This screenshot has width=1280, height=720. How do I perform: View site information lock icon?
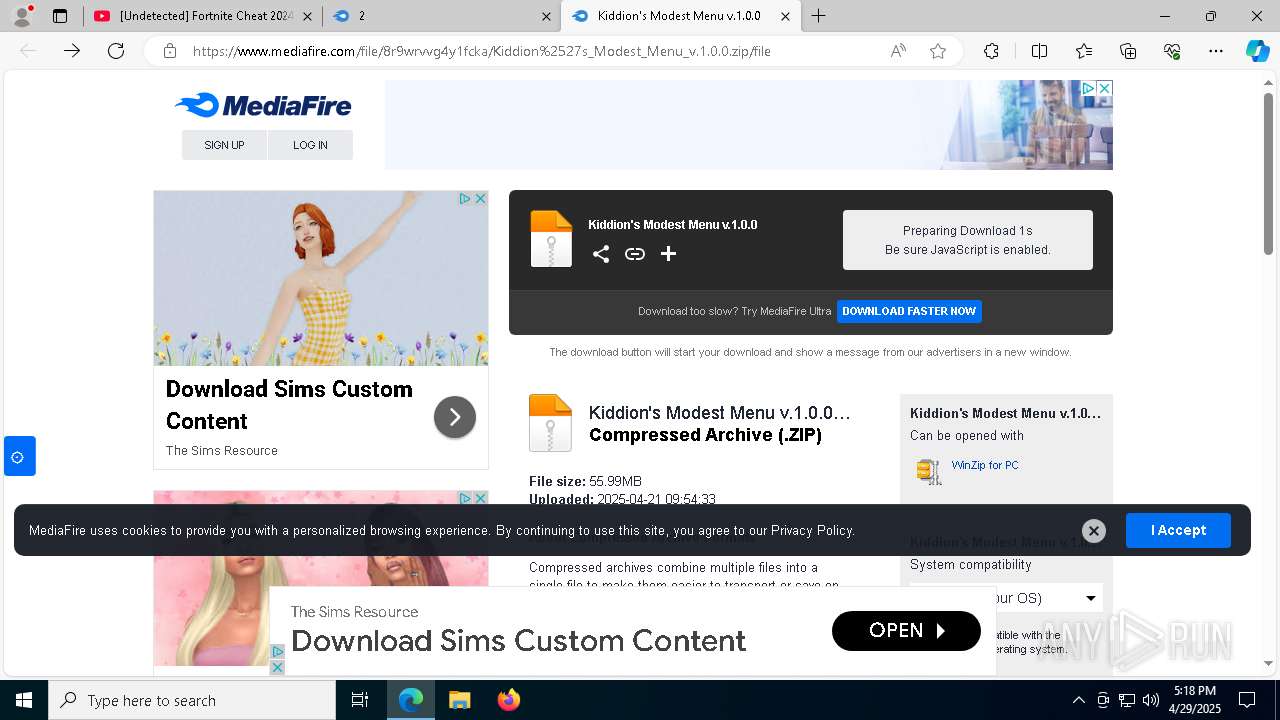[x=170, y=51]
